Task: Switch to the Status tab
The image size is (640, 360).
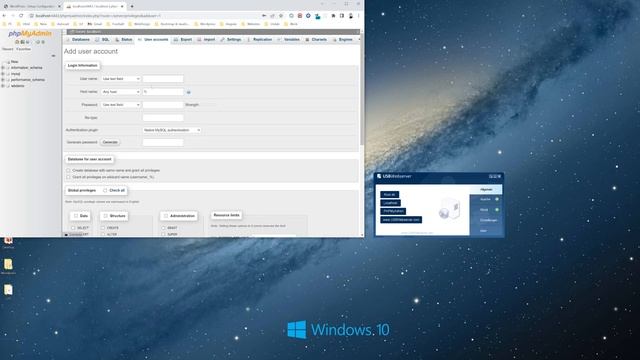Action: [x=124, y=40]
